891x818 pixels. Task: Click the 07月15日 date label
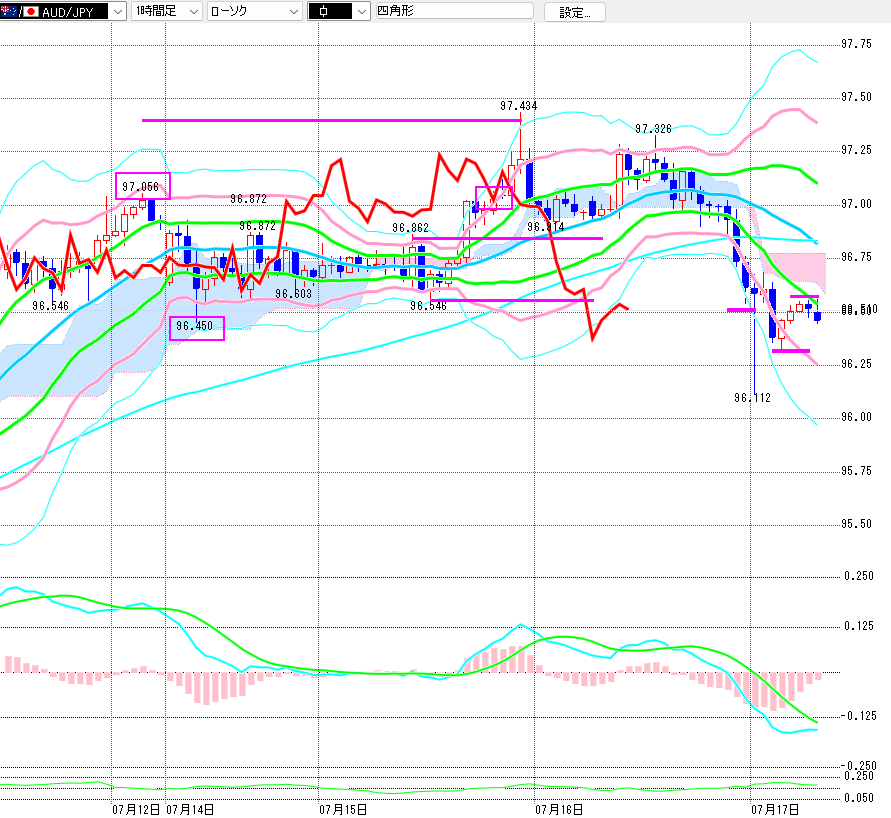(x=343, y=809)
